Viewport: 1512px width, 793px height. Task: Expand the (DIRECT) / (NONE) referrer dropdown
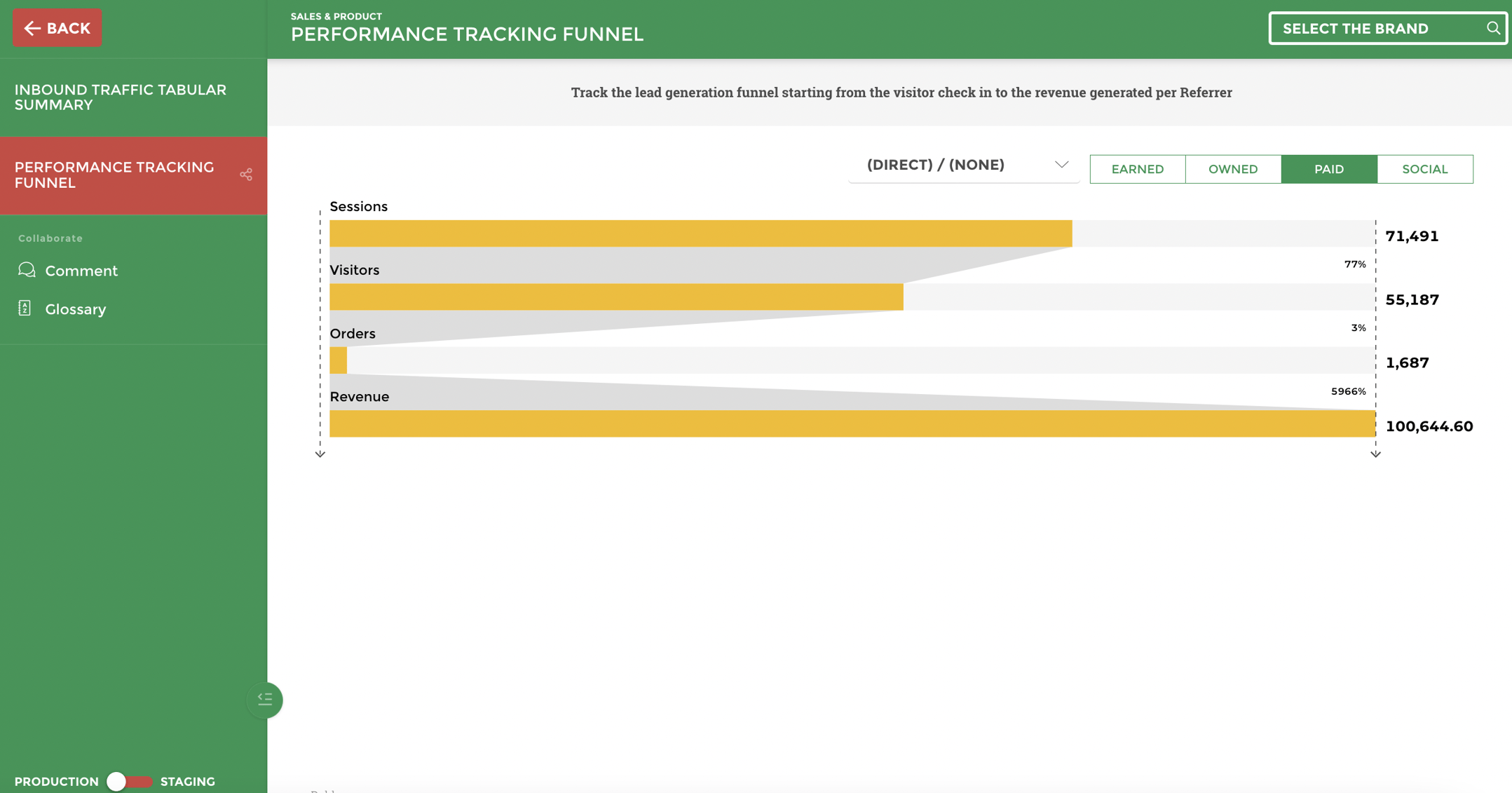[1061, 164]
